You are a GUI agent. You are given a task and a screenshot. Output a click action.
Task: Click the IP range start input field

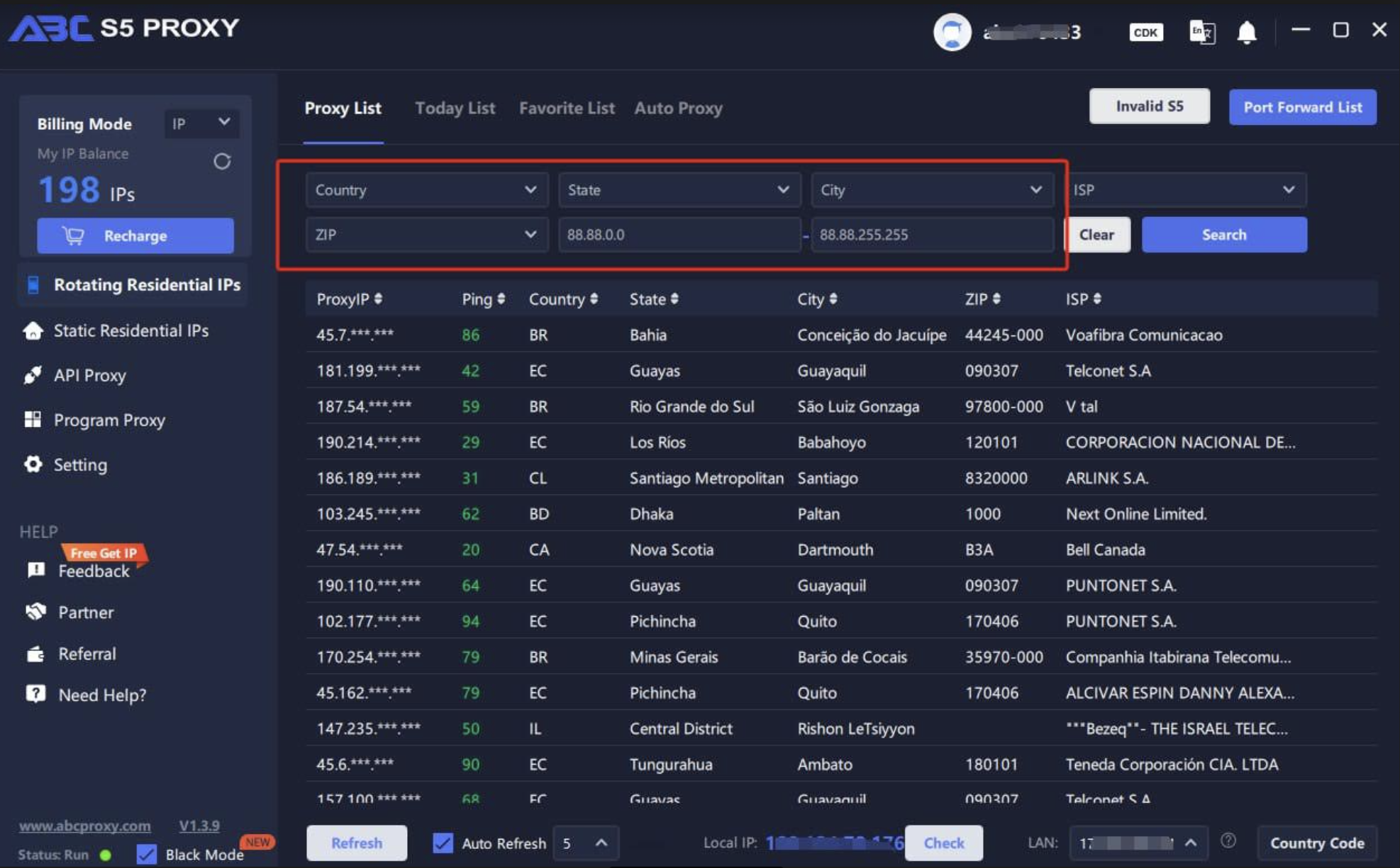click(678, 234)
